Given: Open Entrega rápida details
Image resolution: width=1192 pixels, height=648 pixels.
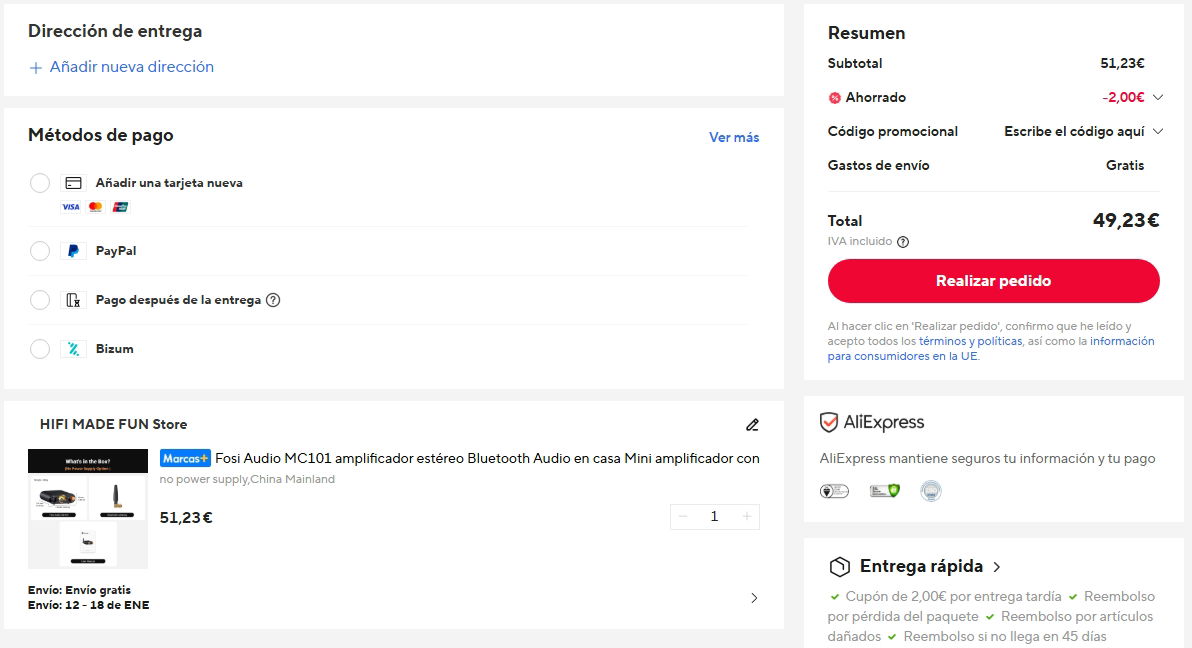Looking at the screenshot, I should 996,567.
